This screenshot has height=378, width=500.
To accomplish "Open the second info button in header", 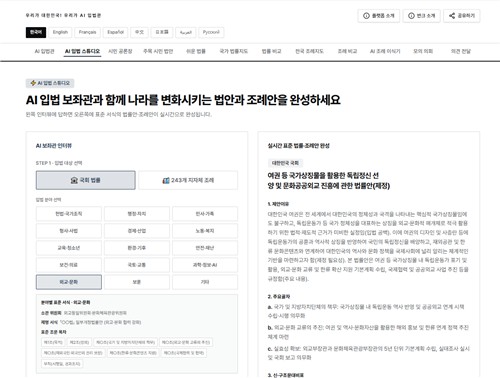I will tap(422, 16).
